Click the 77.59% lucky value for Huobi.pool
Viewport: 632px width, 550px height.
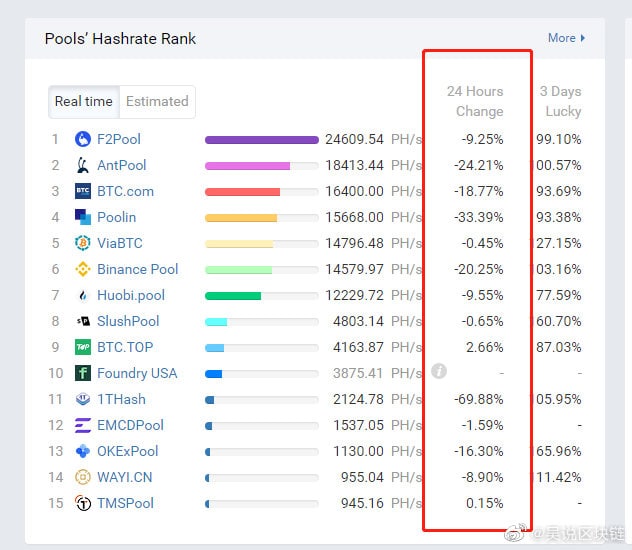tap(559, 295)
